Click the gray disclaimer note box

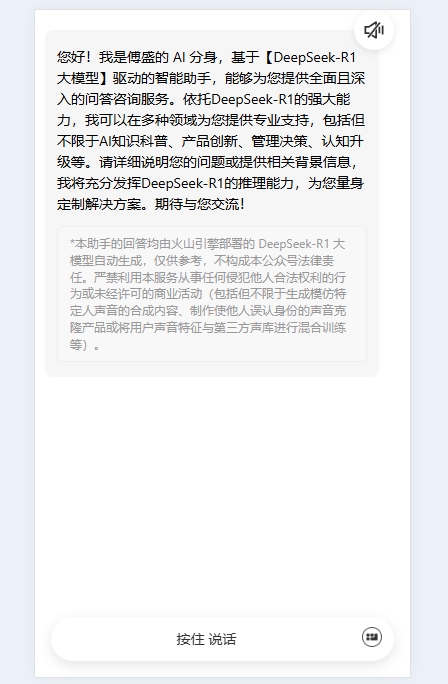pyautogui.click(x=212, y=294)
